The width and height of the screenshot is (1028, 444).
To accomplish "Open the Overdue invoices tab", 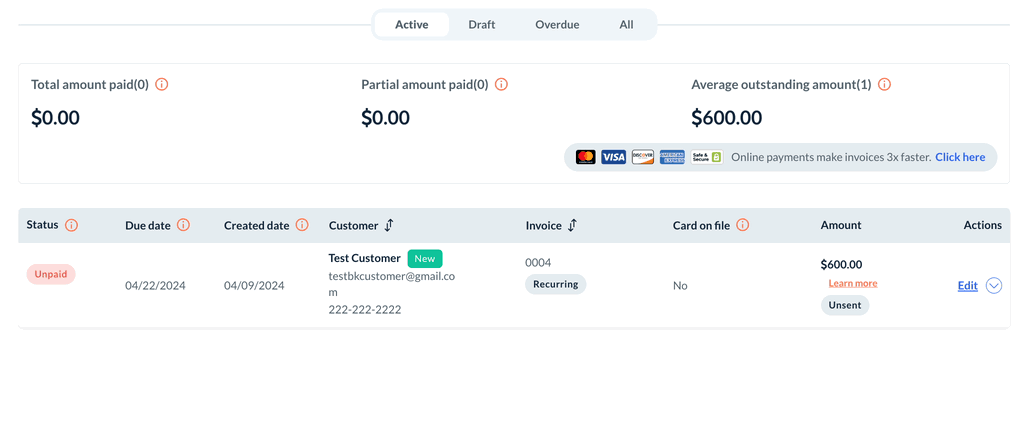I will pos(557,24).
